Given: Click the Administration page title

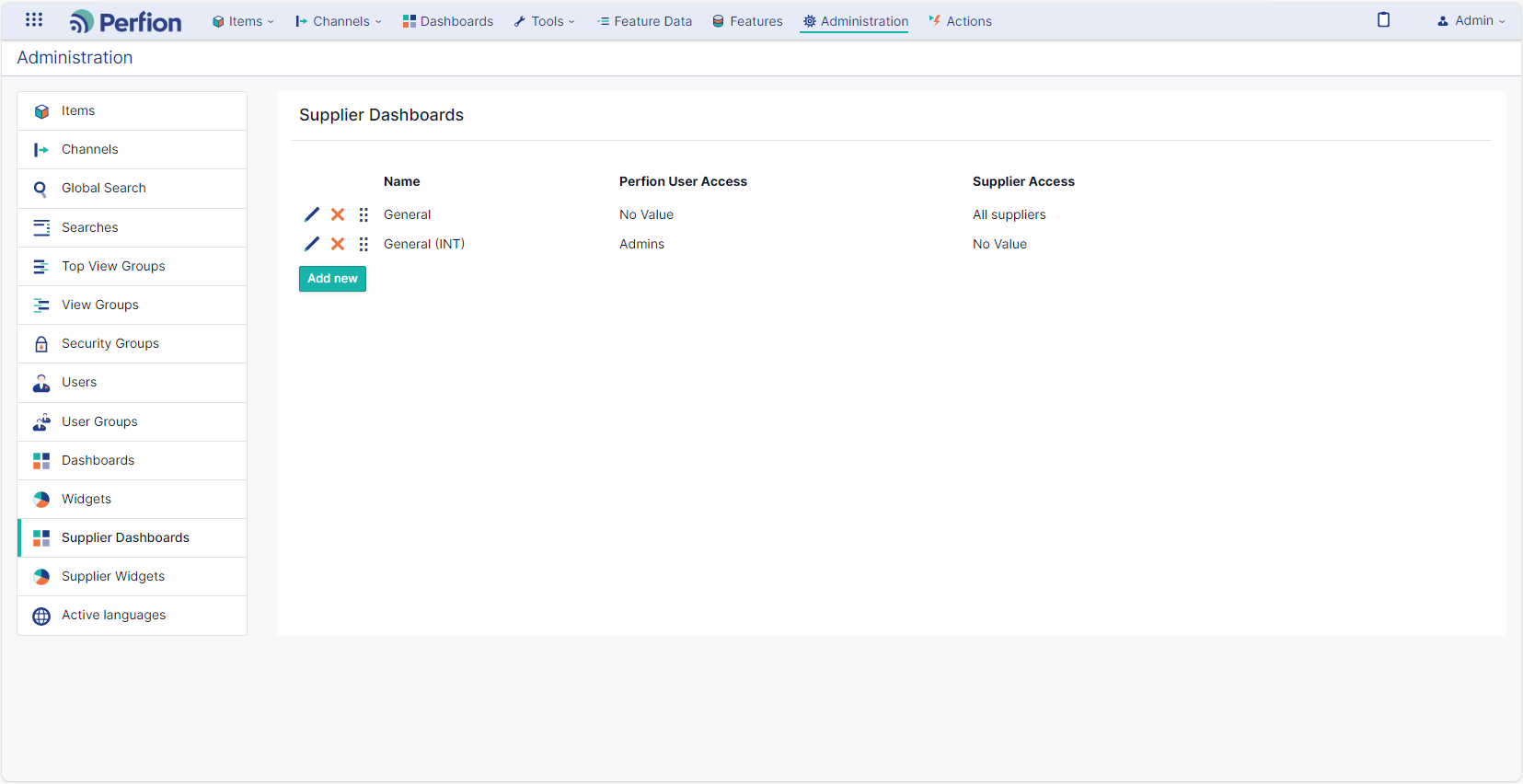Looking at the screenshot, I should coord(75,57).
